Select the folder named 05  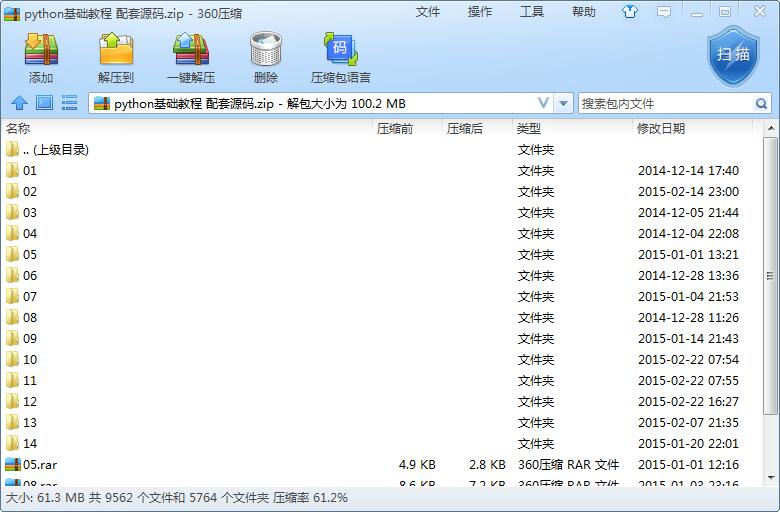point(30,254)
